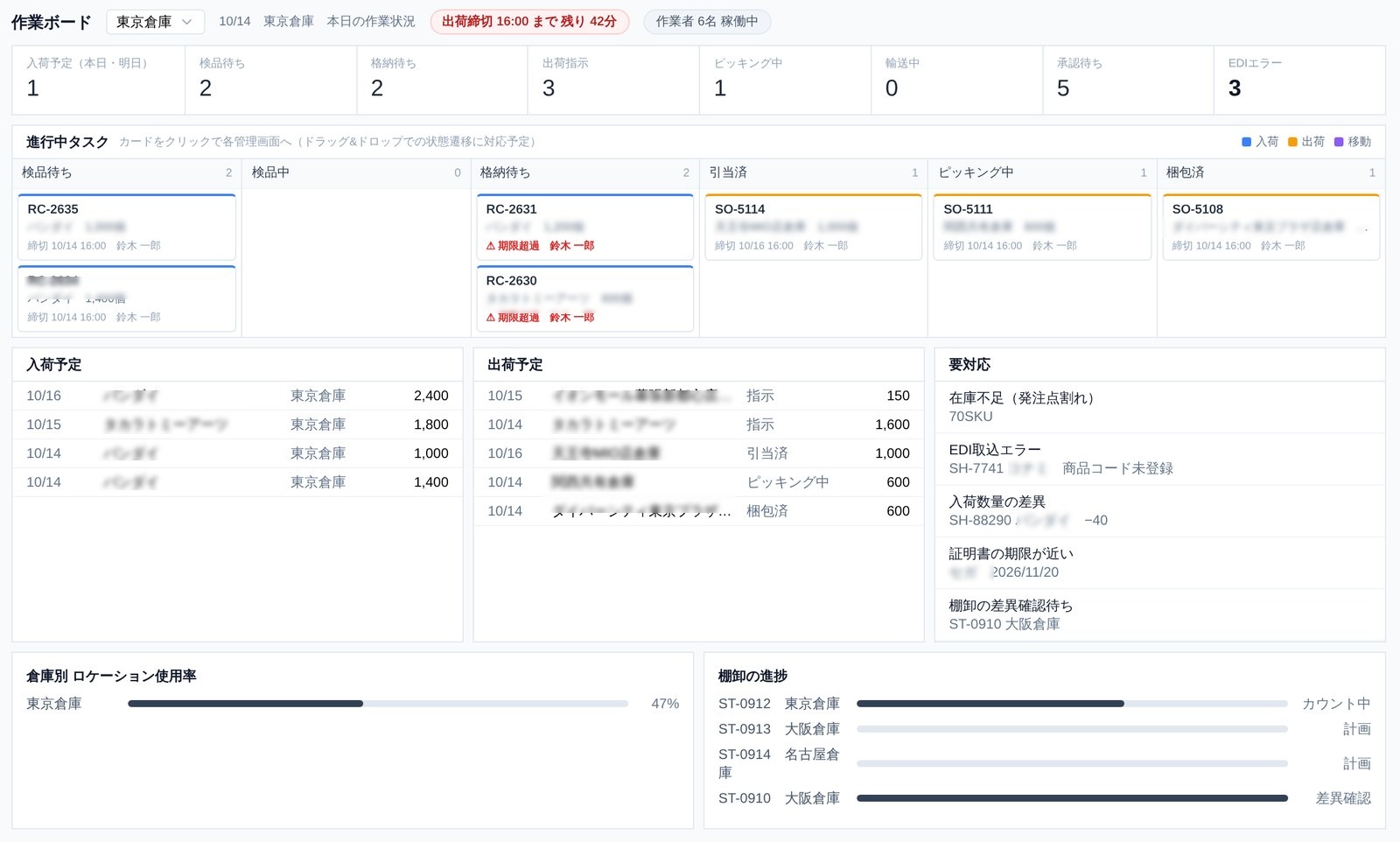1400x842 pixels.
Task: Open the 承認待ち summary tile
Action: click(1128, 81)
